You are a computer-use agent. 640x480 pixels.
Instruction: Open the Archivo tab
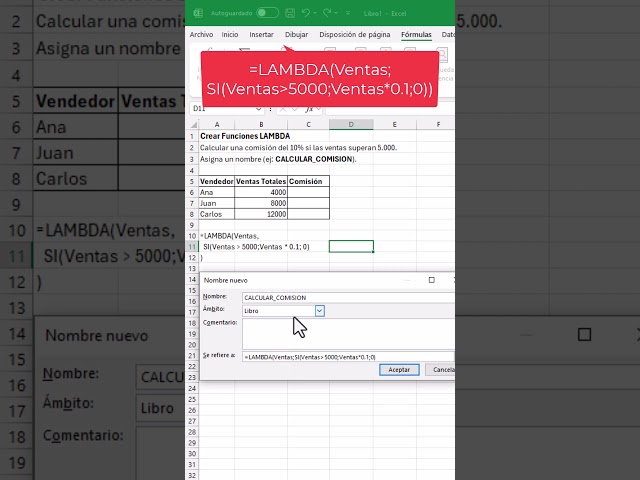[201, 35]
